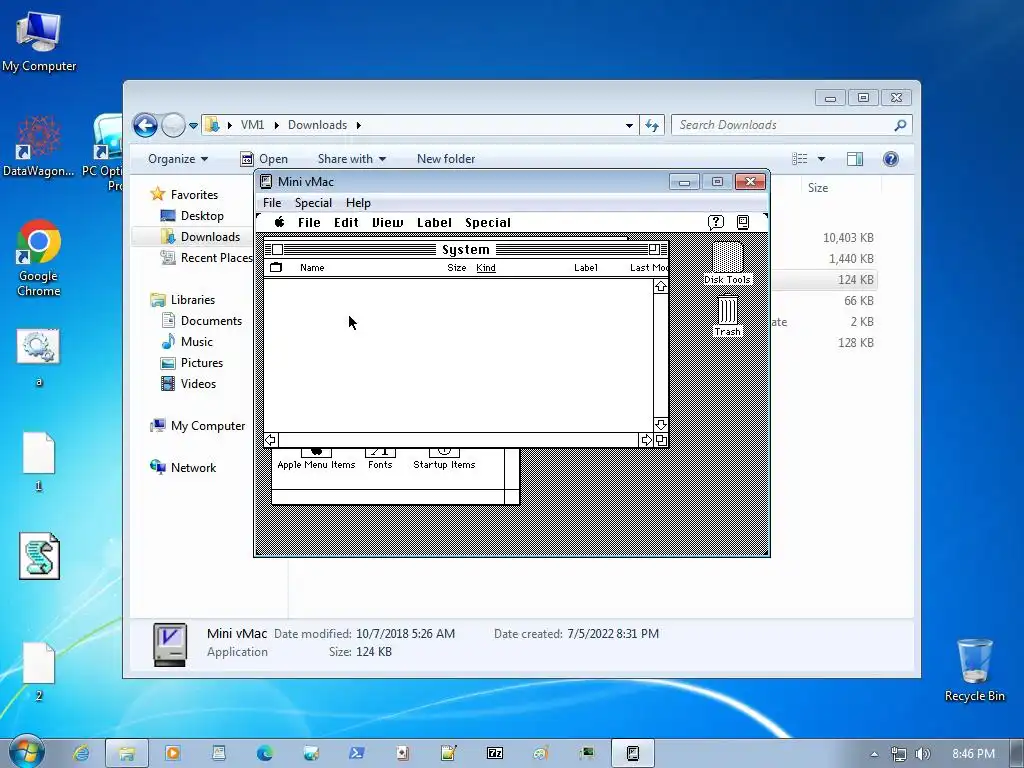Open the Organize dropdown in Explorer

coord(178,159)
